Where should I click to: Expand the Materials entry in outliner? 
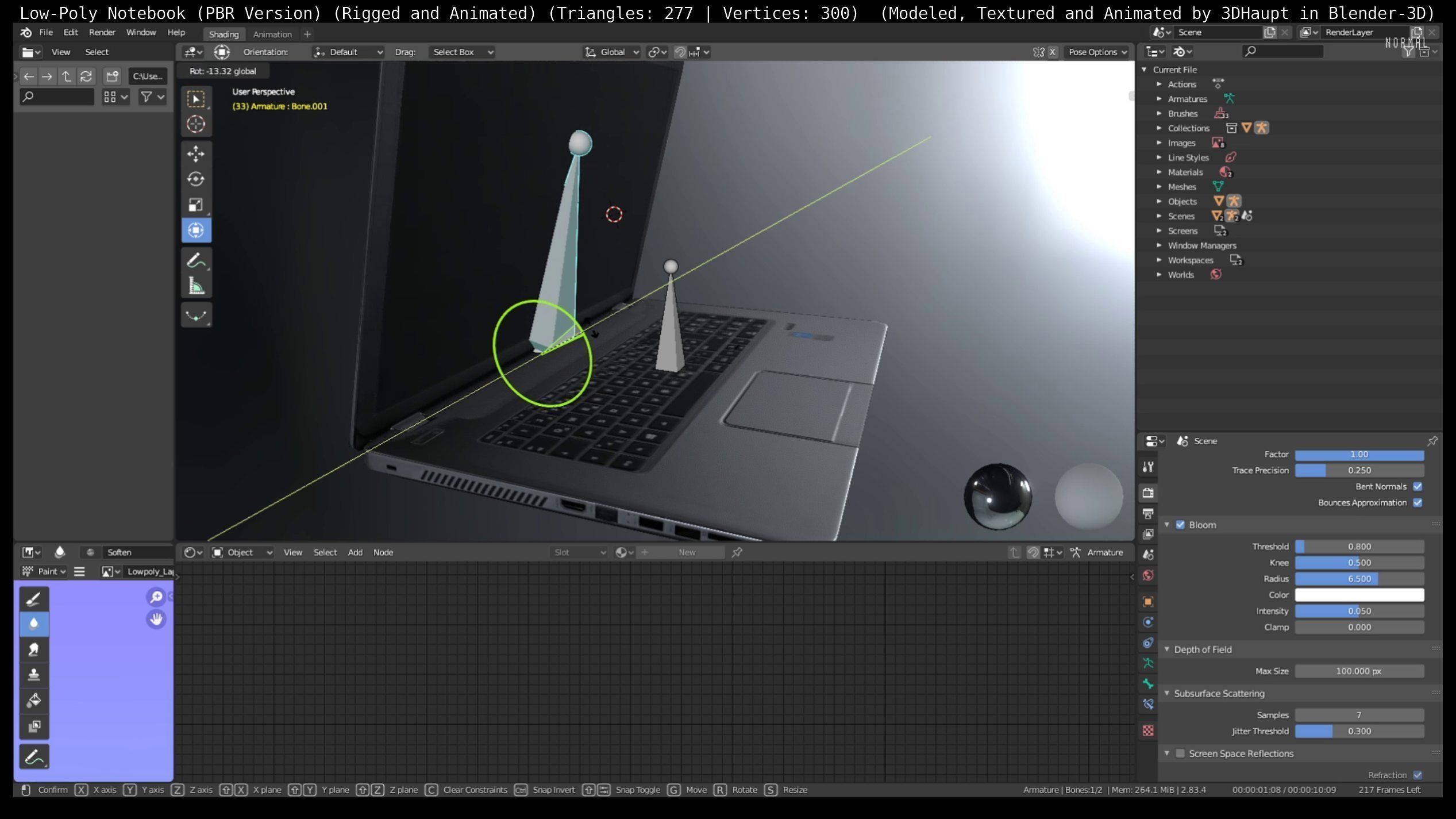pos(1159,172)
